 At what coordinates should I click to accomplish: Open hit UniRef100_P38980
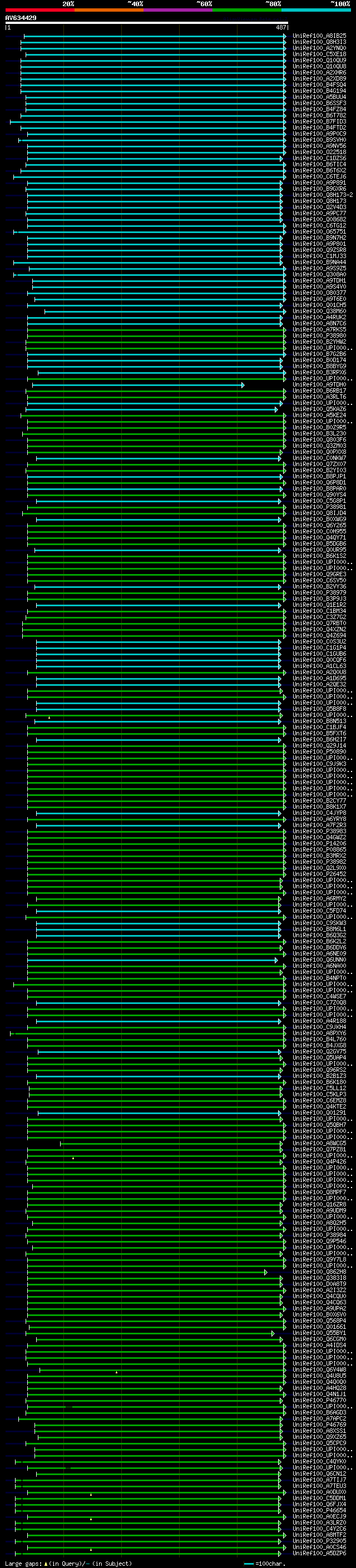coord(319,336)
